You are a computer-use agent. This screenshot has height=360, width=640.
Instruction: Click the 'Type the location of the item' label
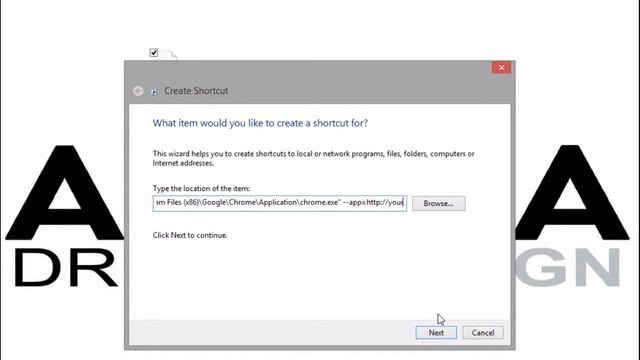pyautogui.click(x=201, y=189)
